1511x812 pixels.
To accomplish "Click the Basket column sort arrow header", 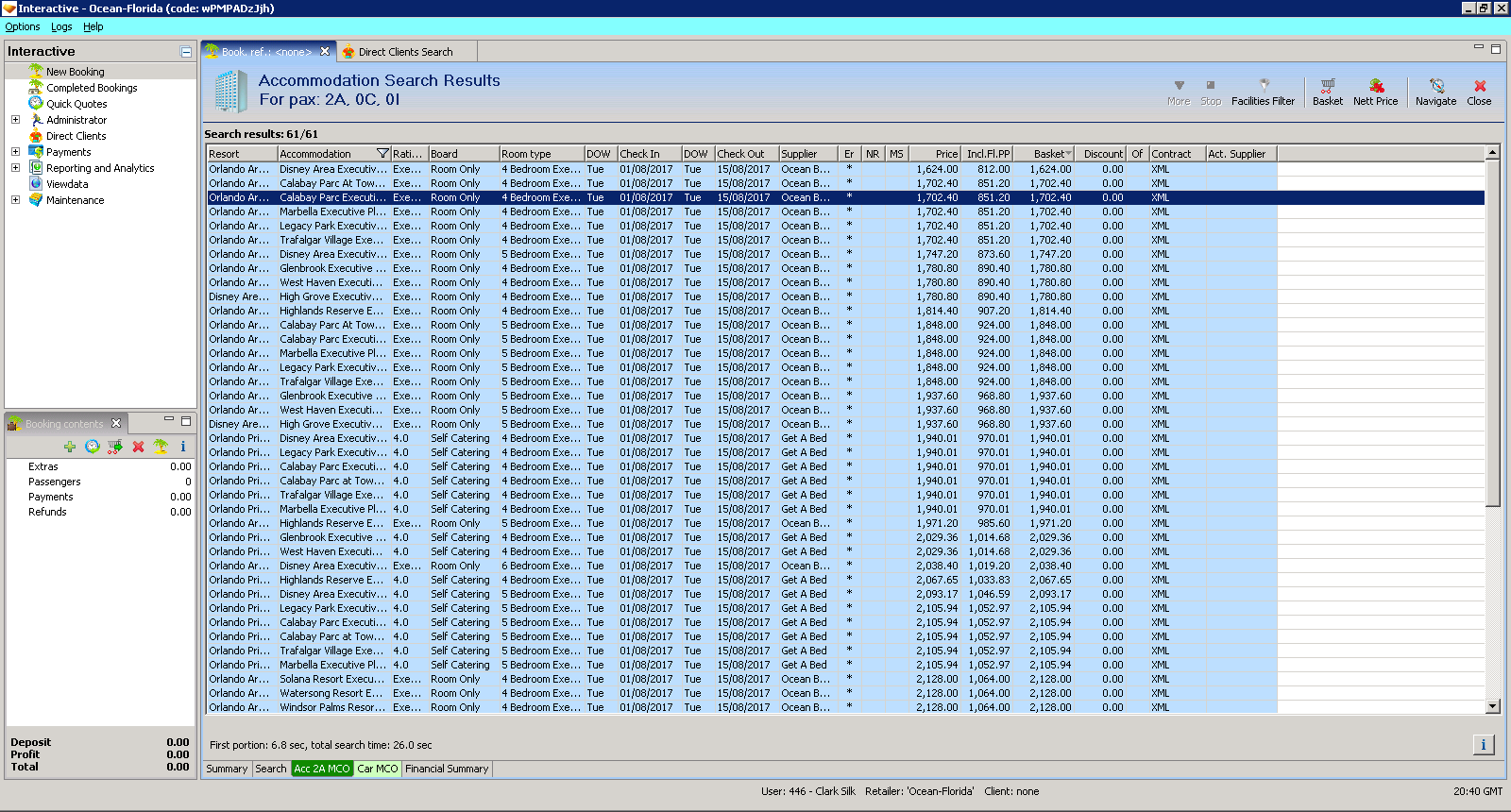I will 1068,154.
